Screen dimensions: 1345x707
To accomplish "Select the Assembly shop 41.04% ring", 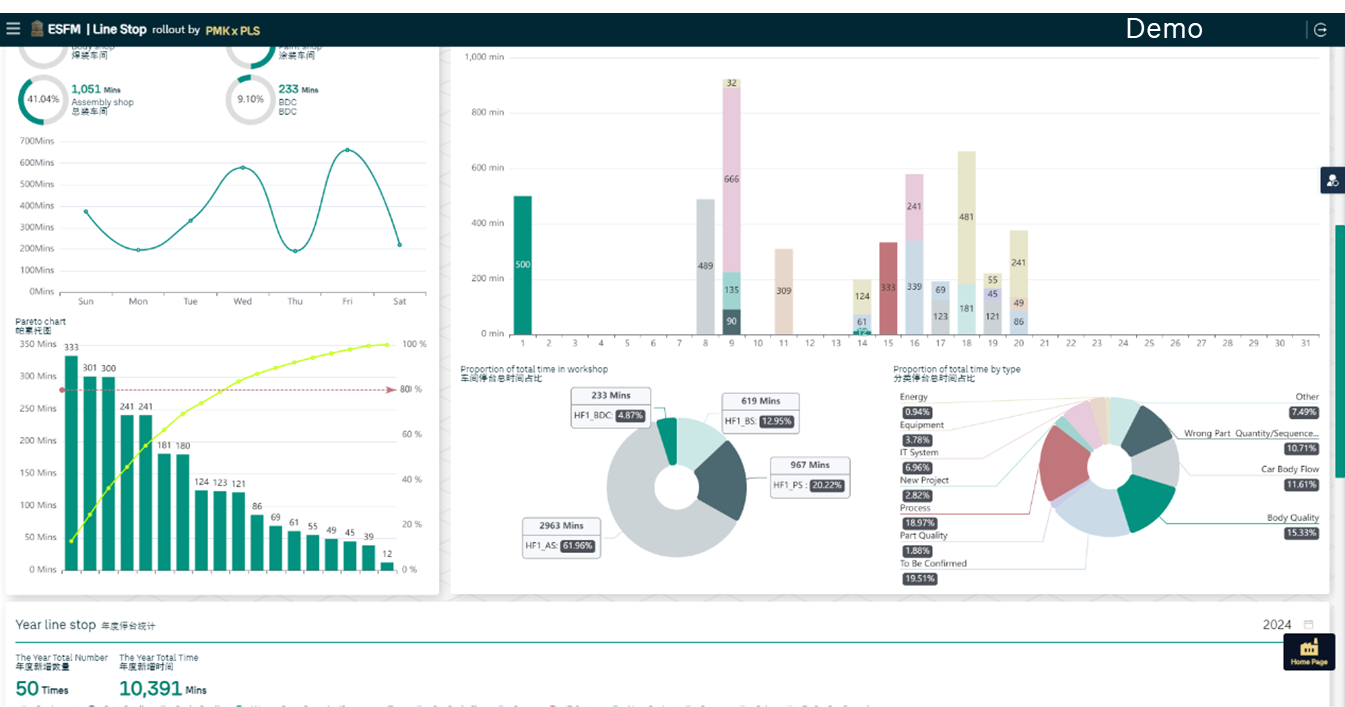I will click(43, 100).
